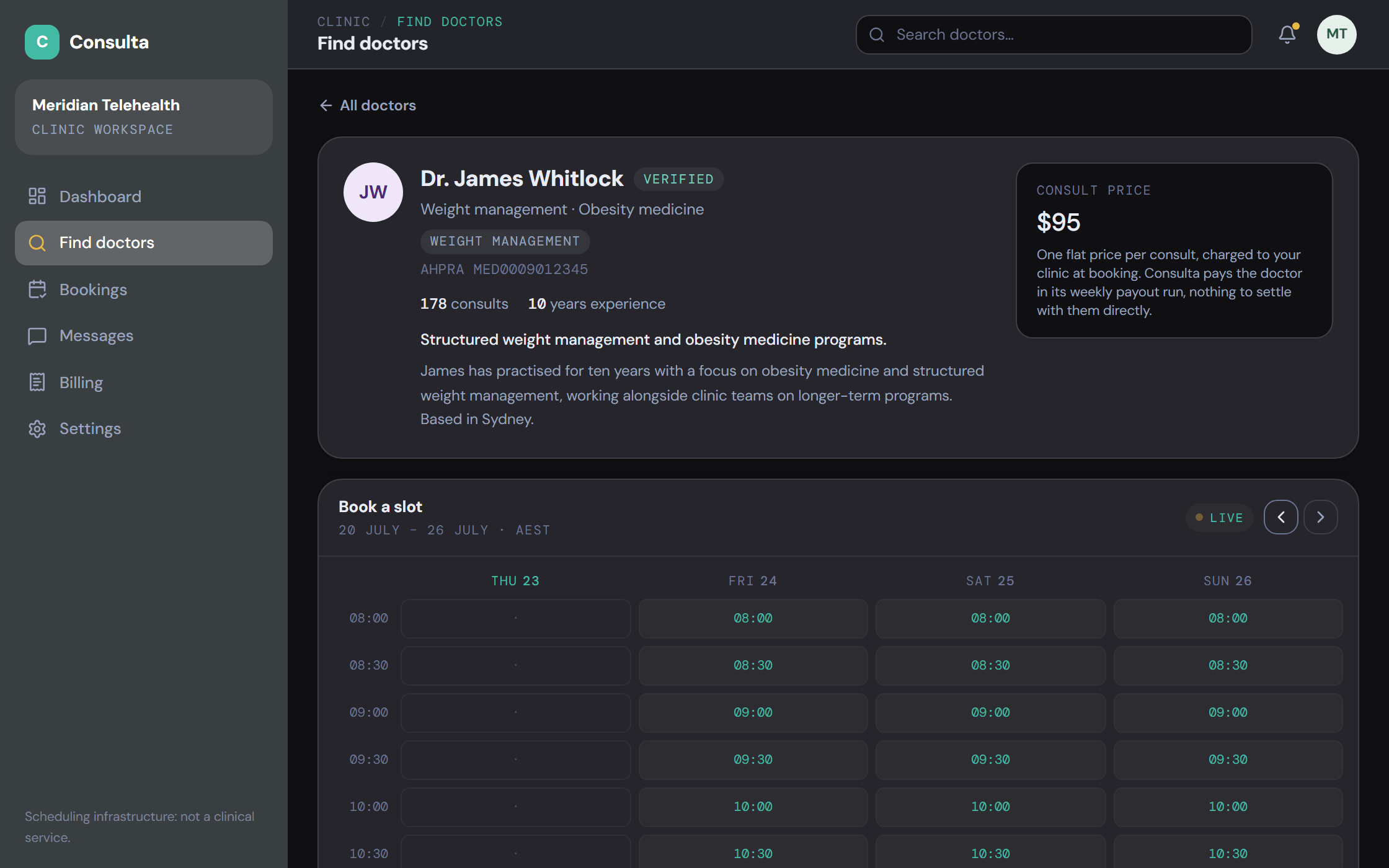
Task: Click the WEIGHT MANAGEMENT tag
Action: [x=505, y=241]
